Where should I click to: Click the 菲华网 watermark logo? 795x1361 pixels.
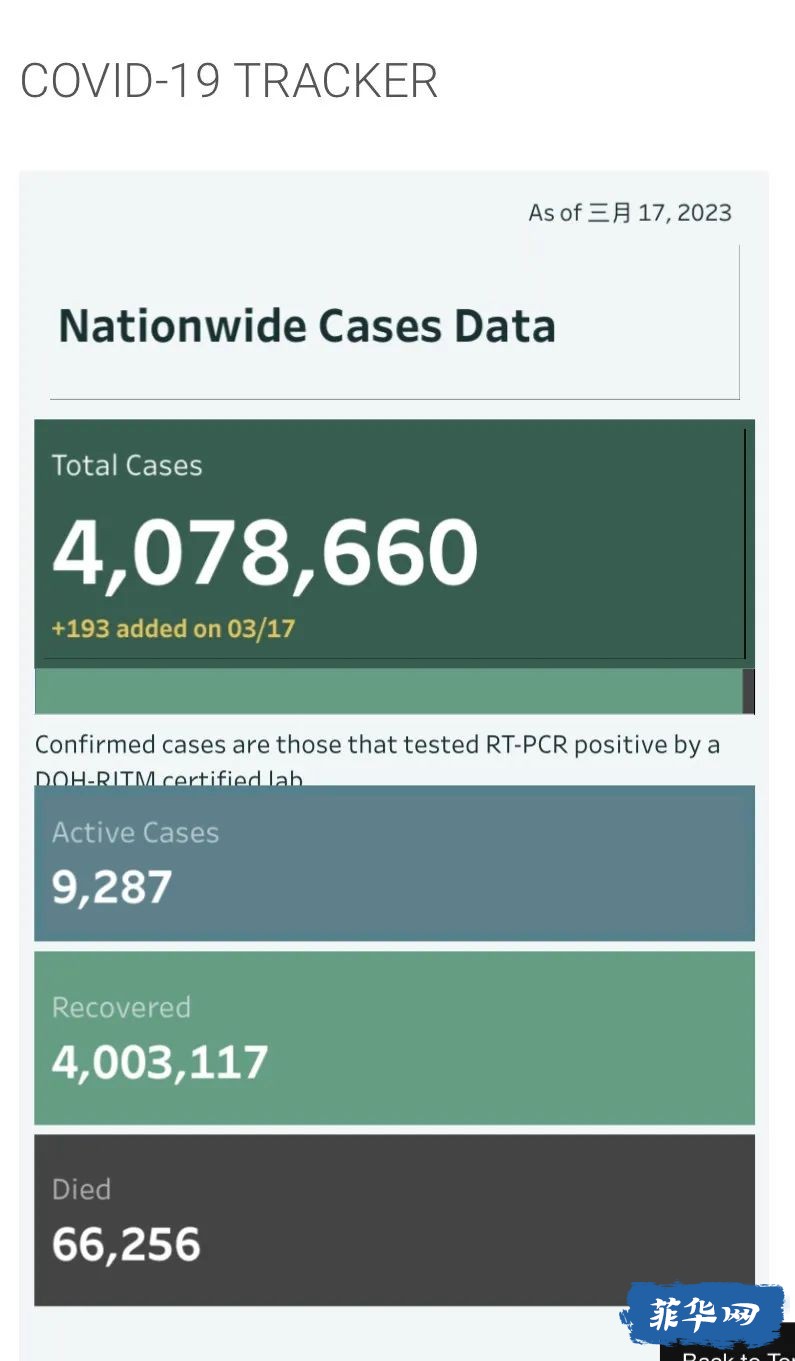pyautogui.click(x=703, y=1313)
